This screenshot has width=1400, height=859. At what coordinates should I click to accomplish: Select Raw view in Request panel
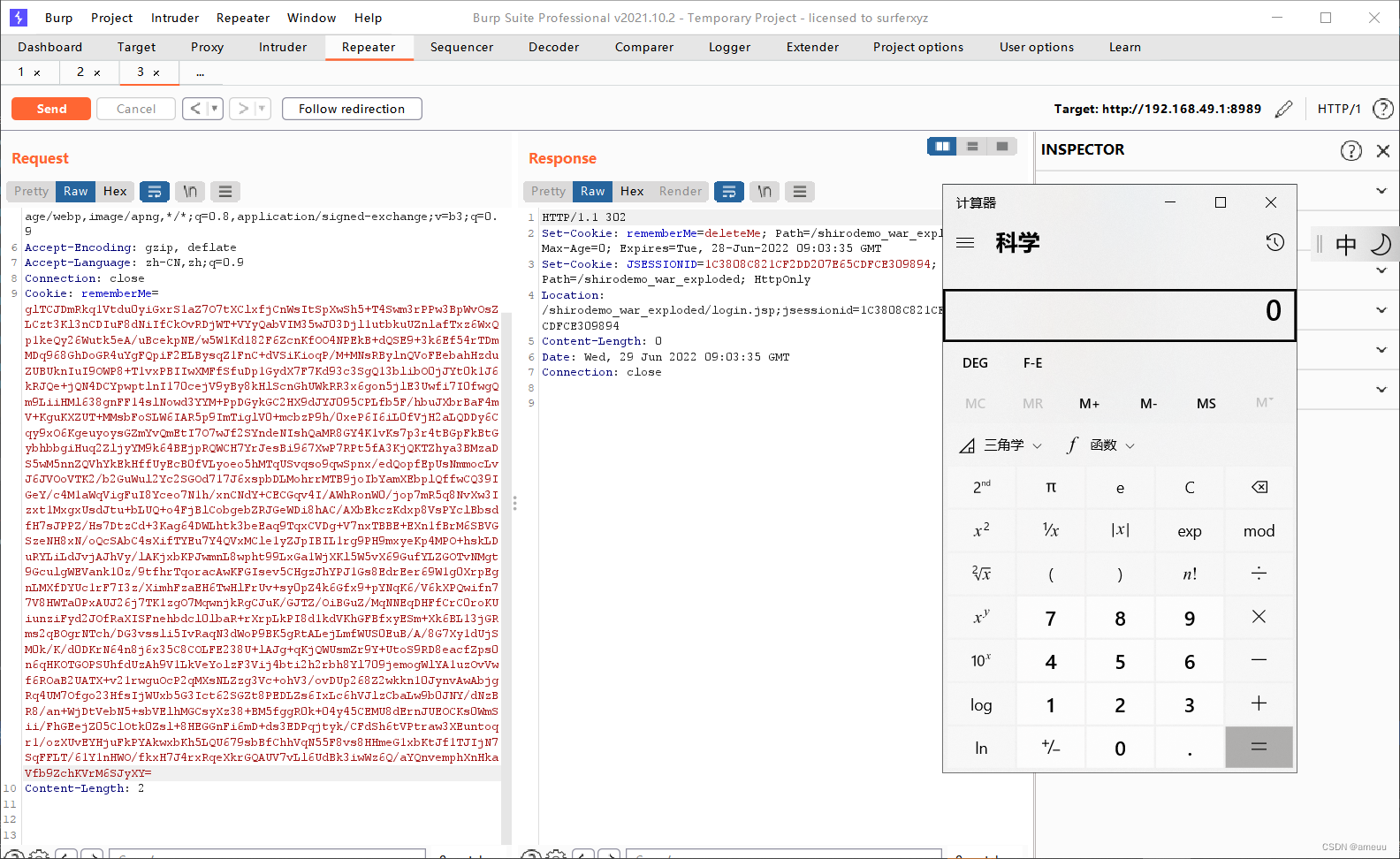pyautogui.click(x=75, y=191)
